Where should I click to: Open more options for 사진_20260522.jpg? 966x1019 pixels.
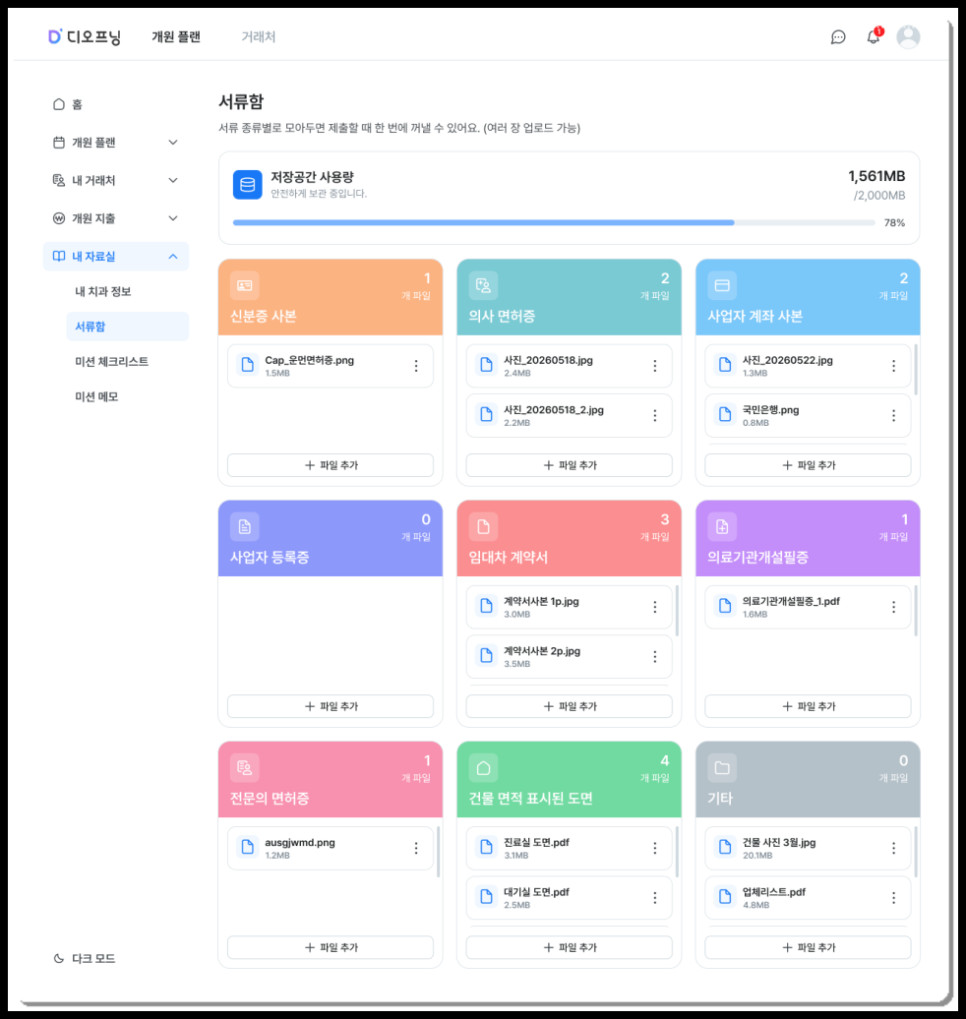click(894, 366)
